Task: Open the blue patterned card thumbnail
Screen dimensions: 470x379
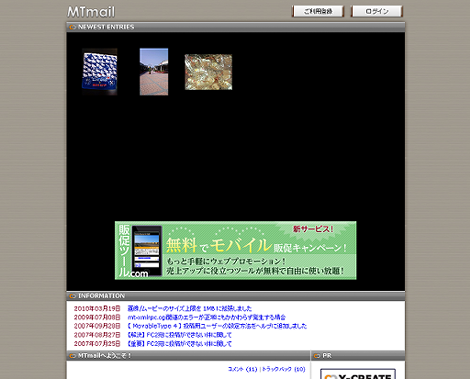Action: pos(100,72)
